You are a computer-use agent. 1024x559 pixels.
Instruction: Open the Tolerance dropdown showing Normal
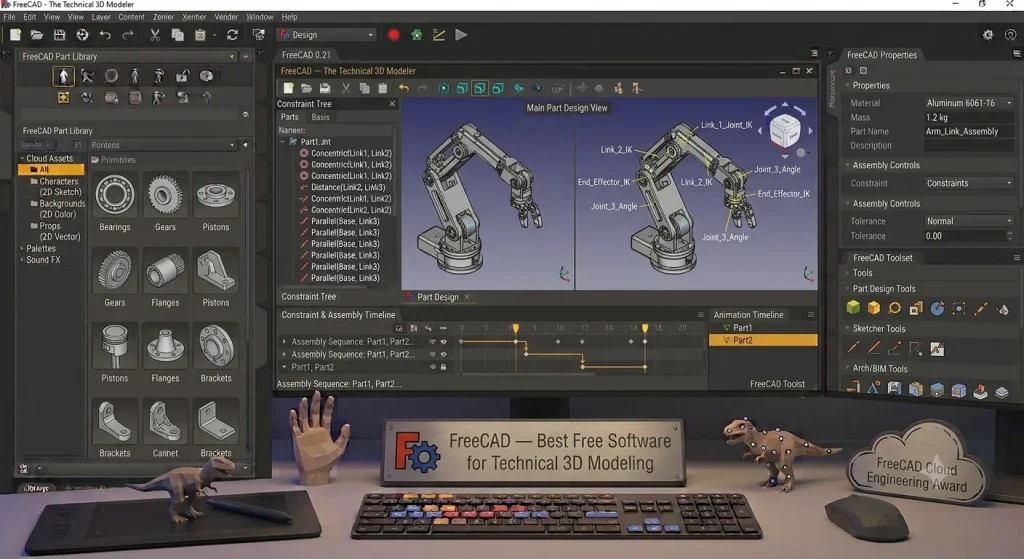click(x=969, y=221)
